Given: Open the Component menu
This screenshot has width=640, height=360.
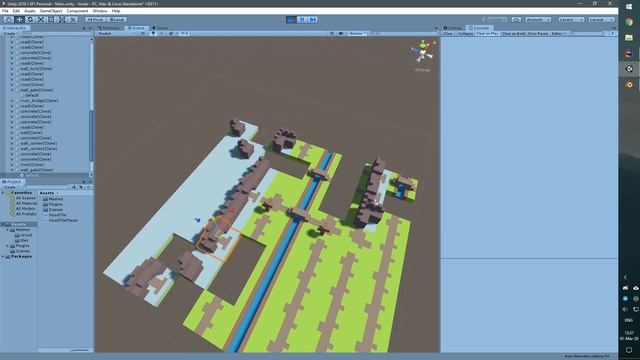Looking at the screenshot, I should [x=77, y=11].
